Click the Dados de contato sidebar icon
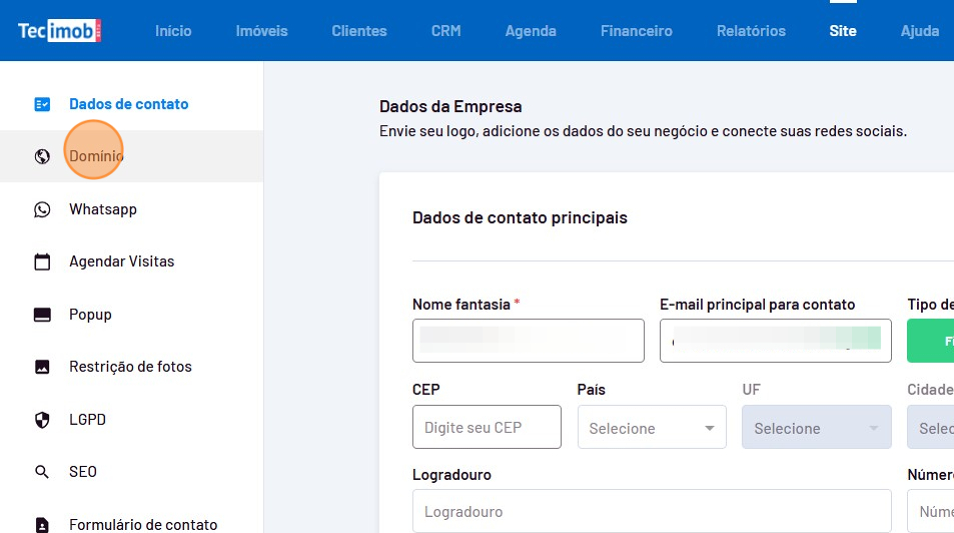This screenshot has width=954, height=533. [x=42, y=104]
